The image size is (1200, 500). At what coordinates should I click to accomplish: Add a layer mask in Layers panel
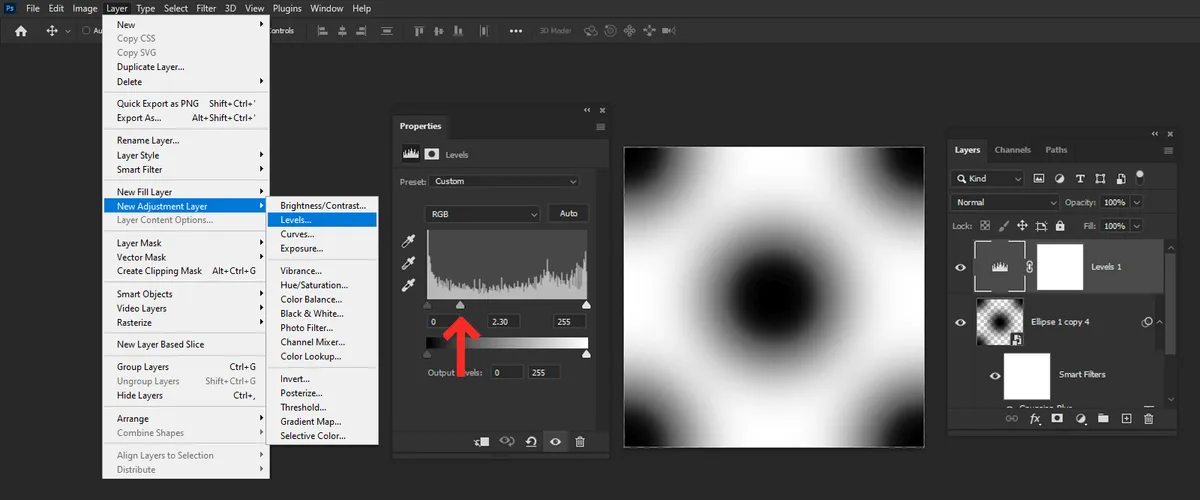click(1057, 419)
